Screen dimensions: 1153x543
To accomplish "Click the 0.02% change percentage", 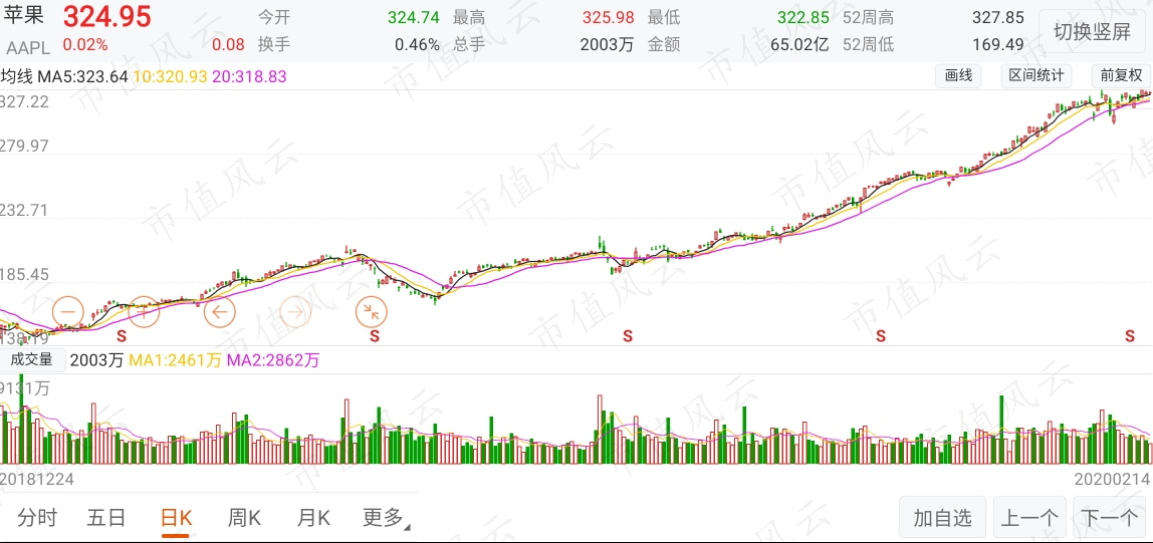I will 85,45.
